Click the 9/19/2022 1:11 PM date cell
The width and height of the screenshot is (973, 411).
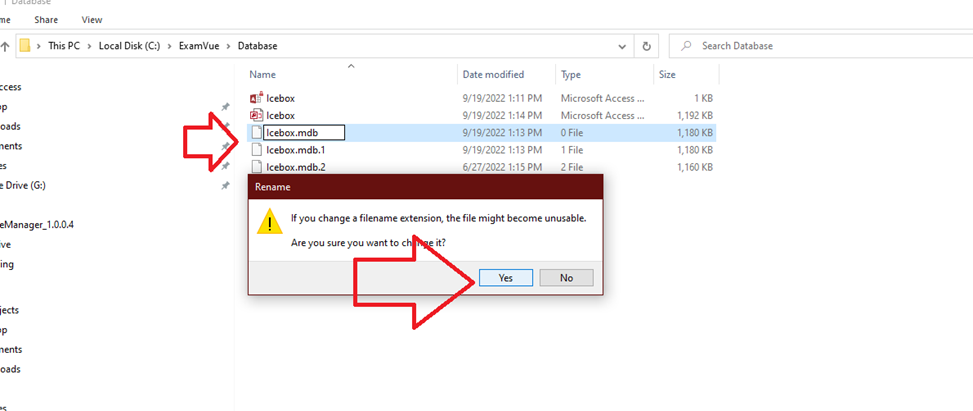coord(503,98)
